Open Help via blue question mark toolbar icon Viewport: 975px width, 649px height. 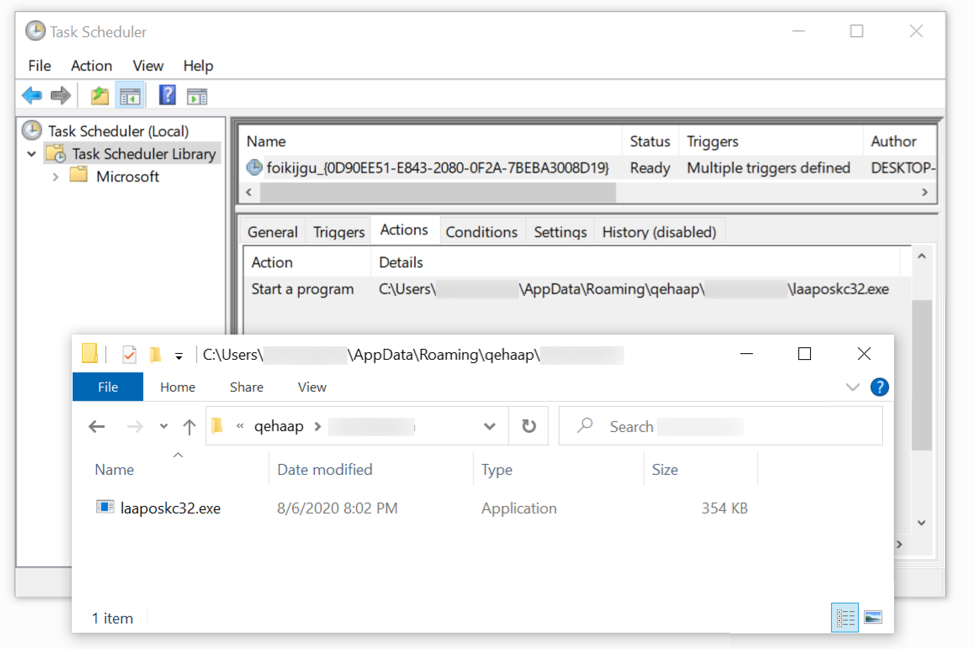pos(167,95)
